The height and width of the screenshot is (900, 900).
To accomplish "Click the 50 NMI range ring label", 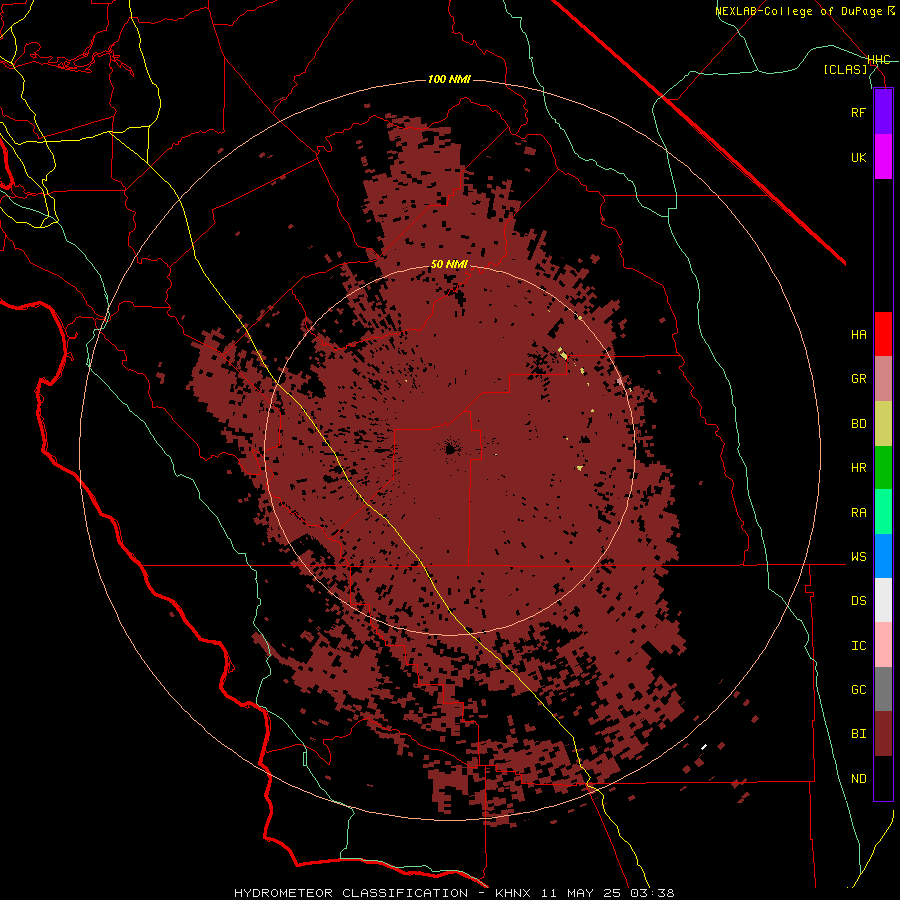I will pyautogui.click(x=449, y=265).
